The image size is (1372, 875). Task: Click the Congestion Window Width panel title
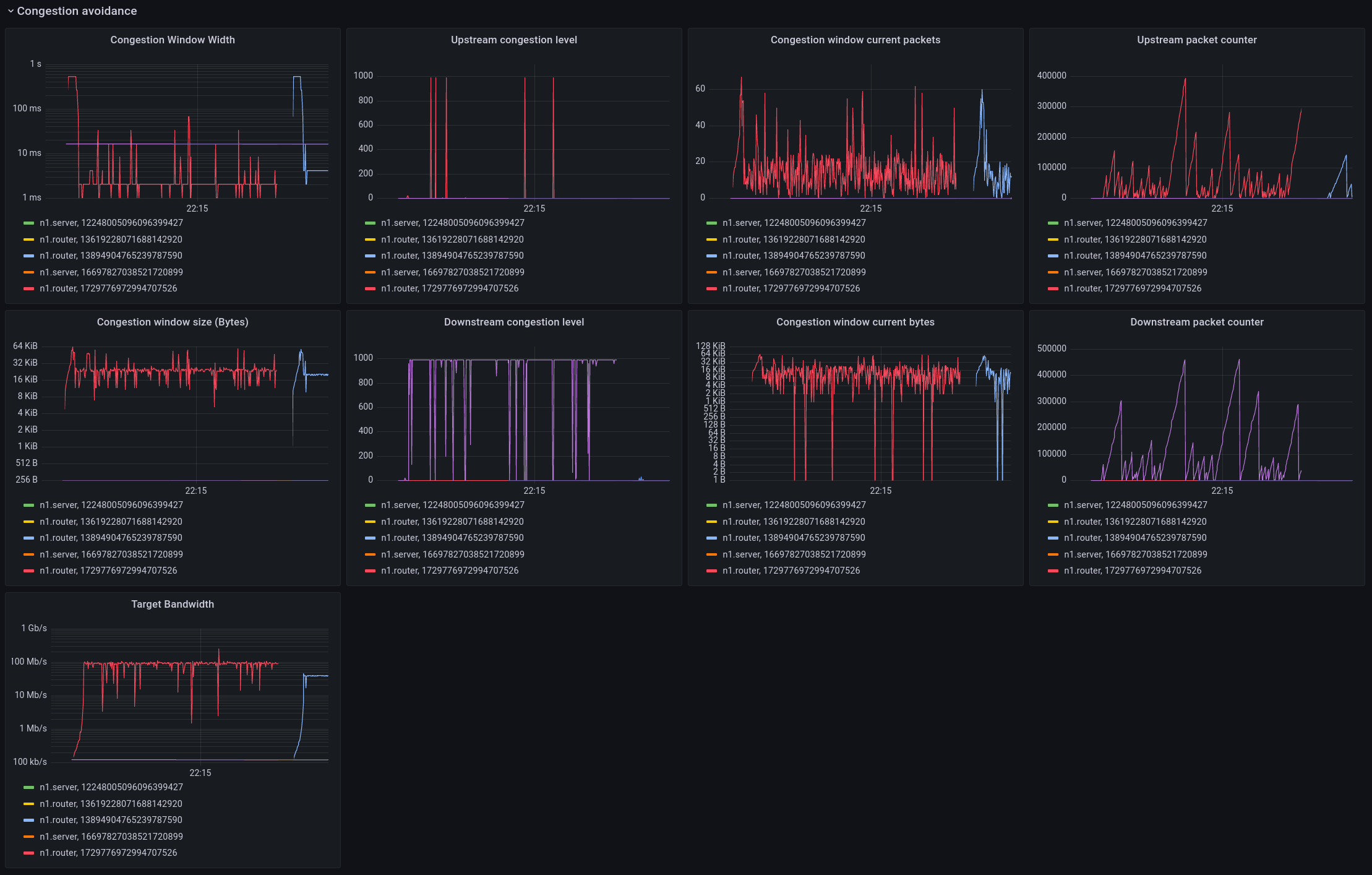point(173,40)
